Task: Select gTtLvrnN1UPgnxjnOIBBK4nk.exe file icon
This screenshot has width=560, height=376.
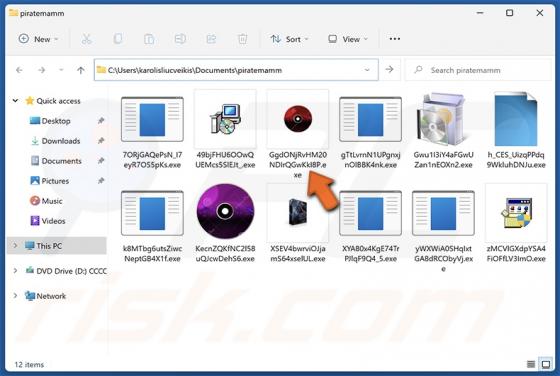Action: click(x=370, y=119)
